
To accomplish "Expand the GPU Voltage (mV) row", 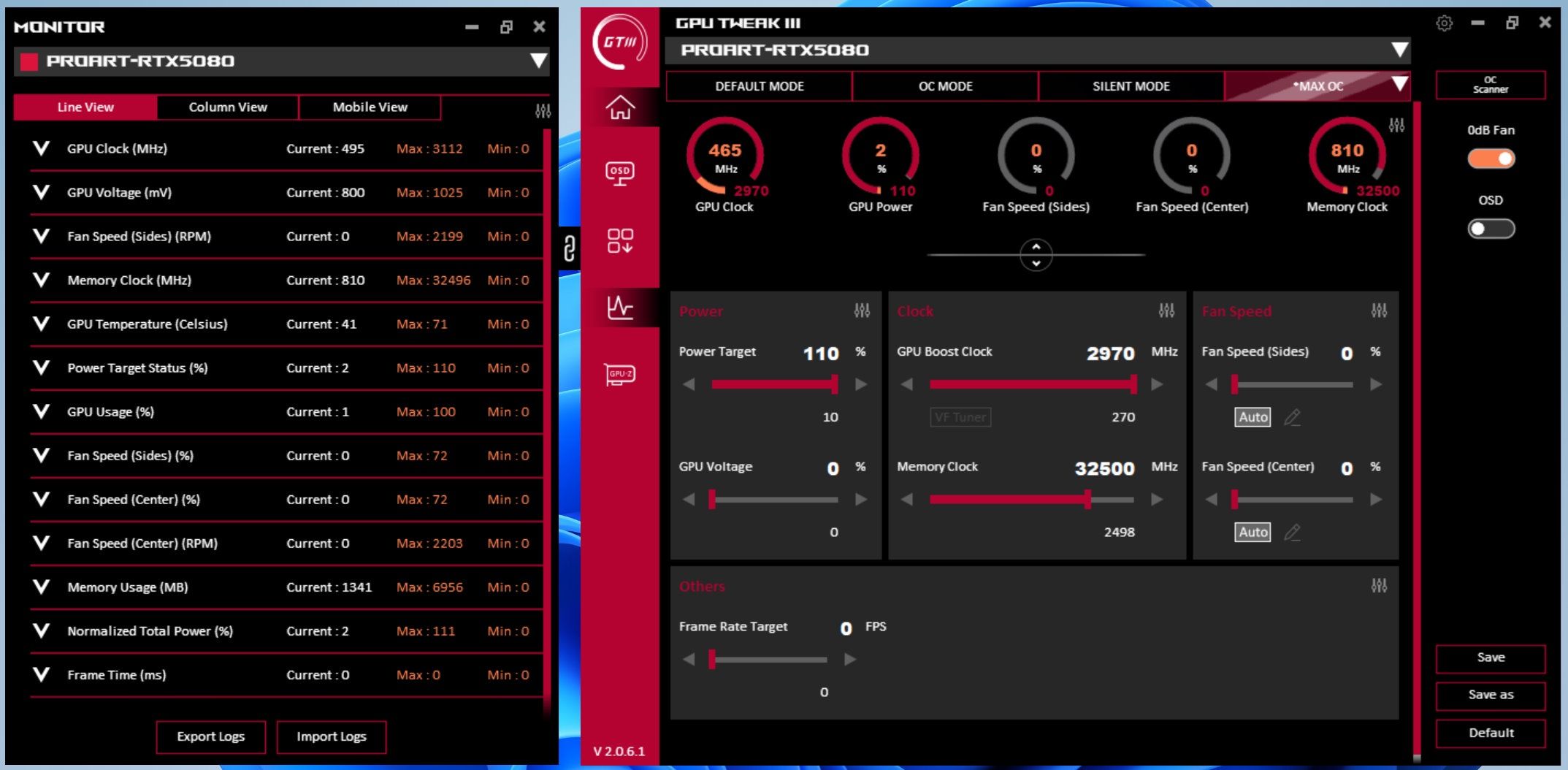I will click(x=42, y=192).
